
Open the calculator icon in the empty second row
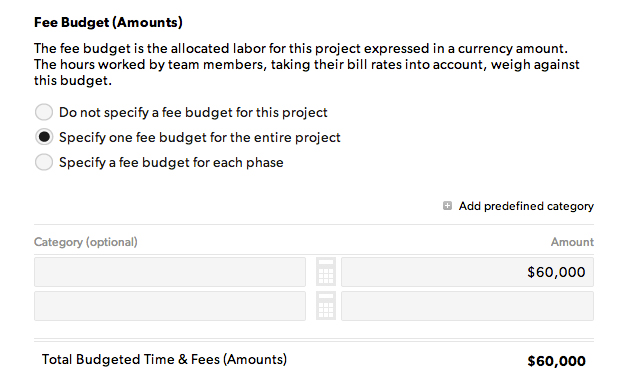pyautogui.click(x=326, y=306)
